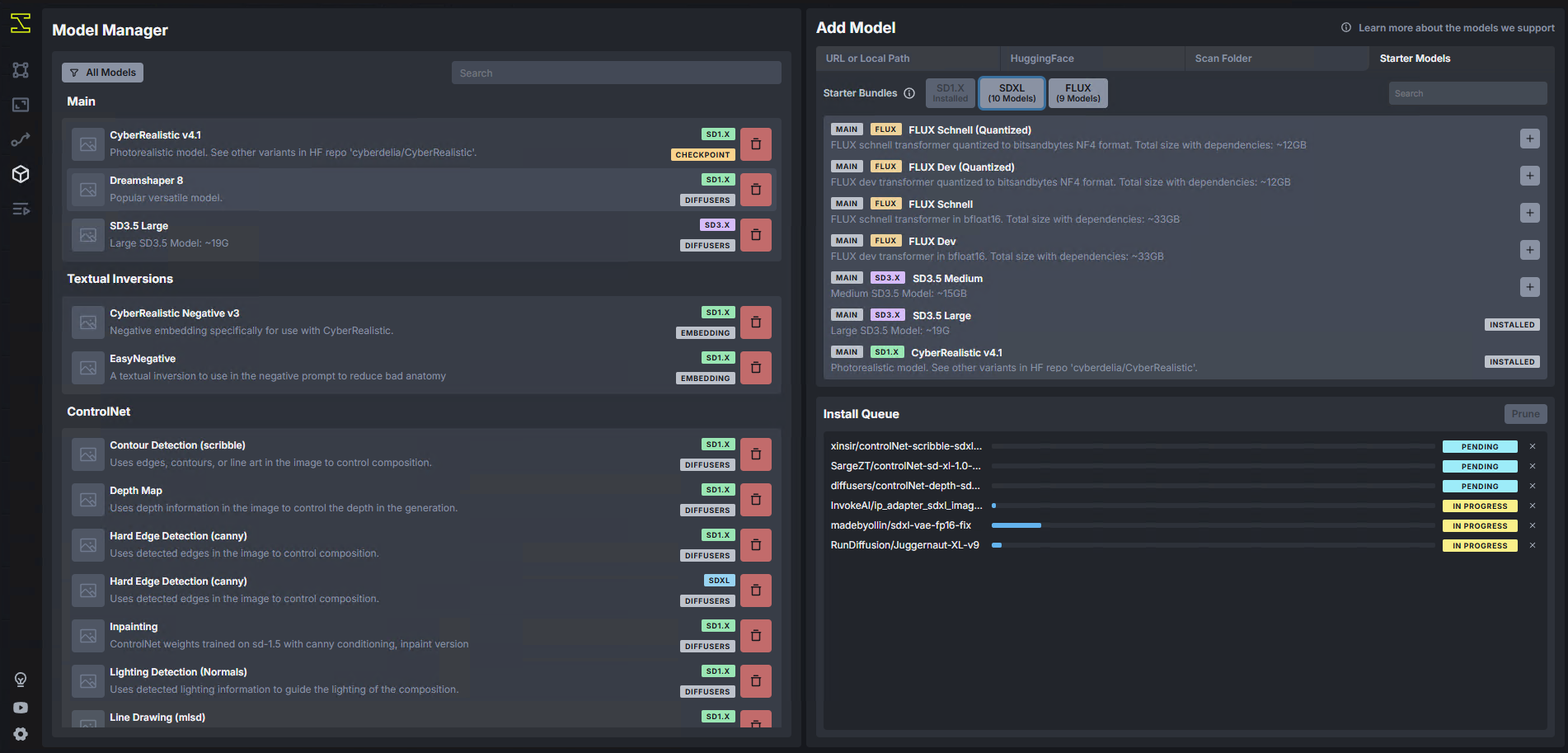Click the Textual Inversions section heading
The width and height of the screenshot is (1568, 753).
coord(120,279)
